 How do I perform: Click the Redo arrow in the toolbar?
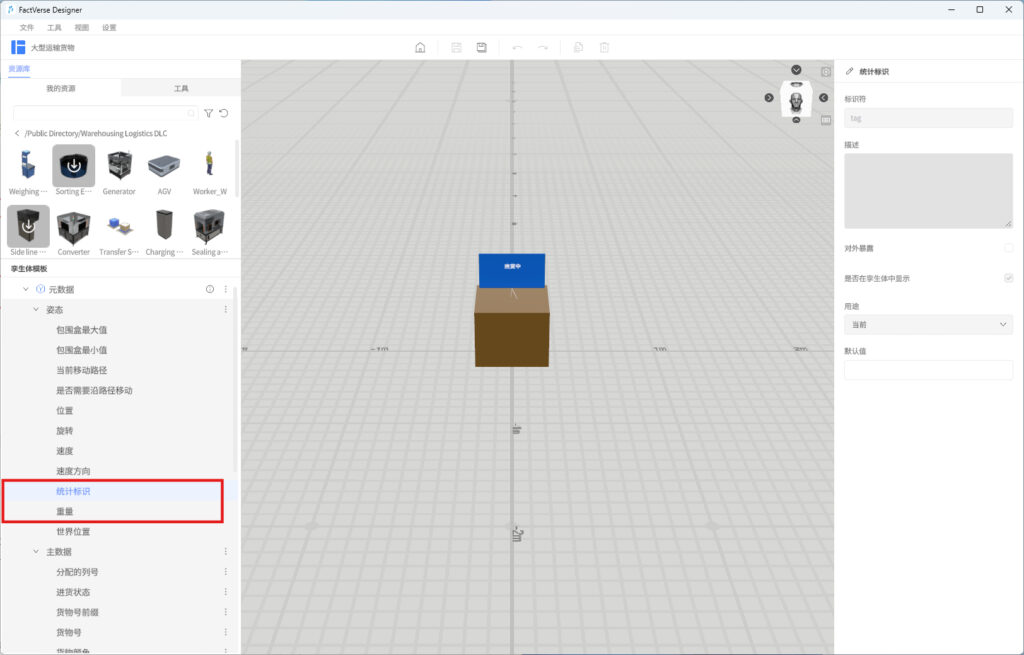click(543, 48)
